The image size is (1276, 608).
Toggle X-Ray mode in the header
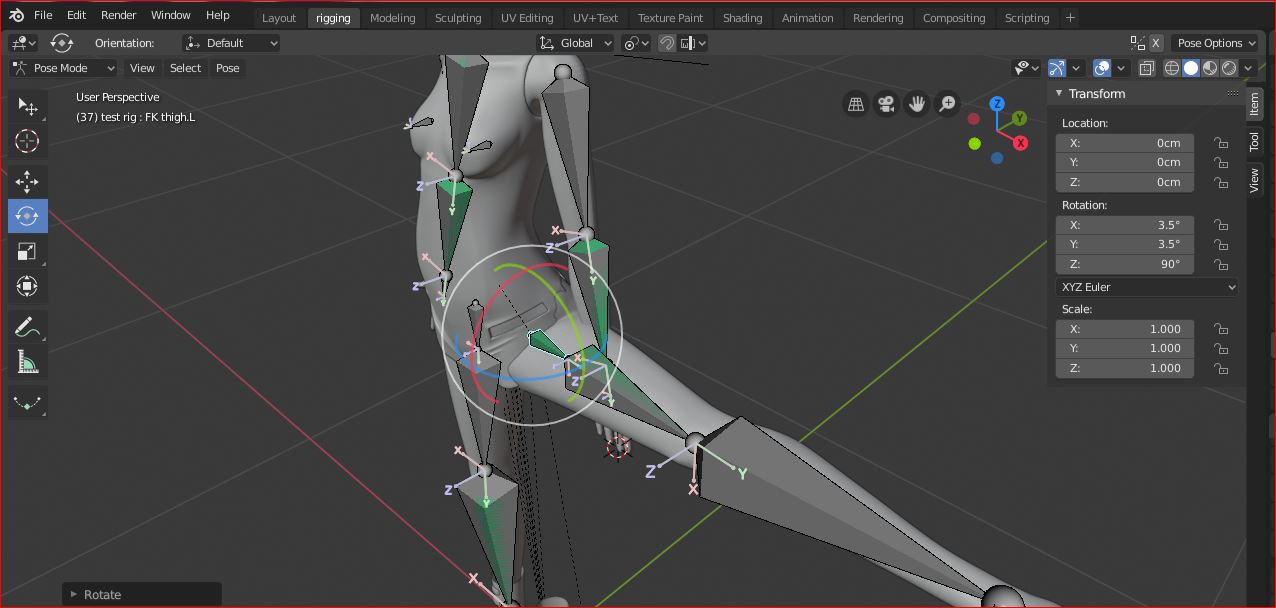pyautogui.click(x=1147, y=67)
